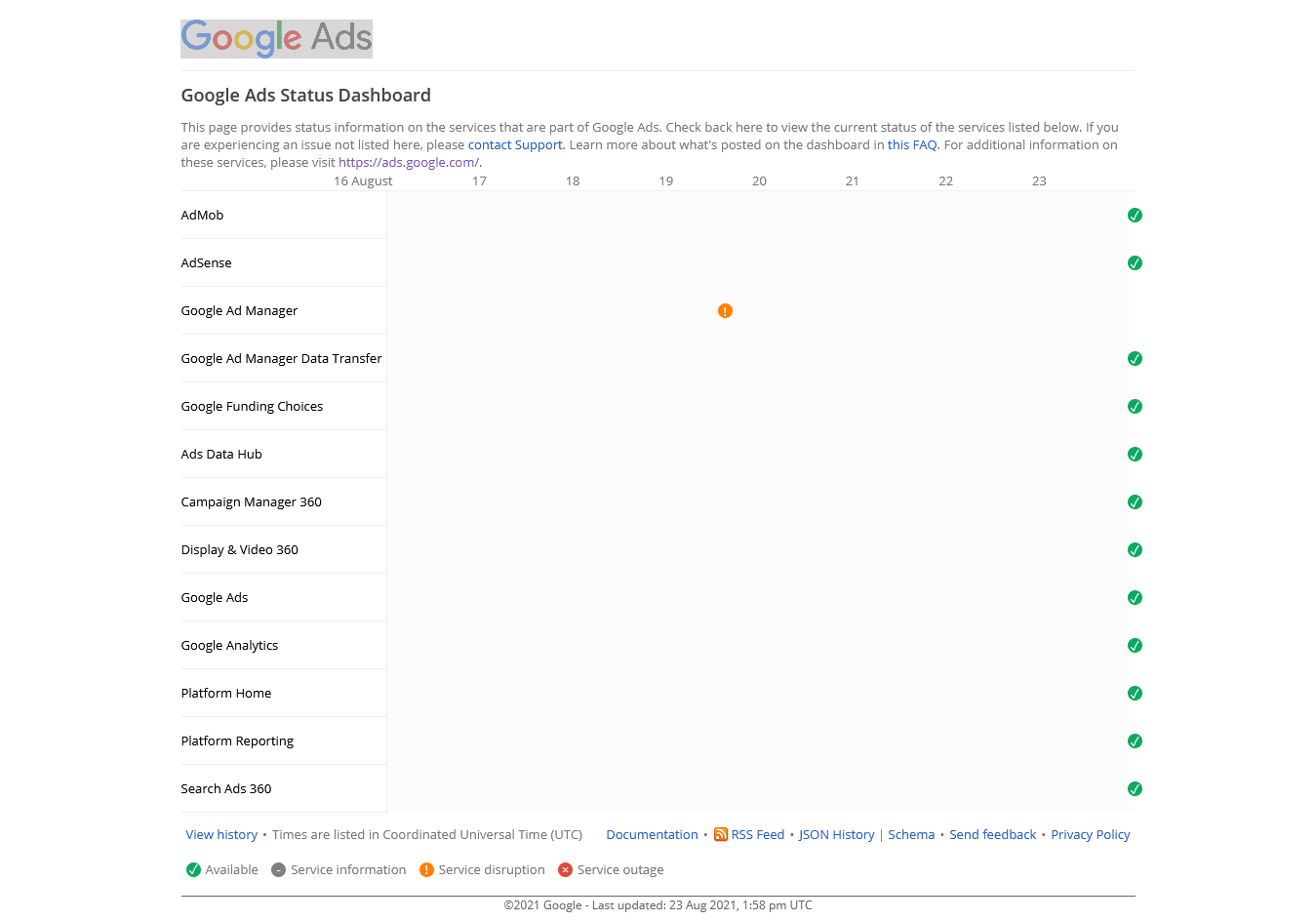This screenshot has height=921, width=1316.
Task: Click the Platform Reporting service name
Action: click(237, 741)
